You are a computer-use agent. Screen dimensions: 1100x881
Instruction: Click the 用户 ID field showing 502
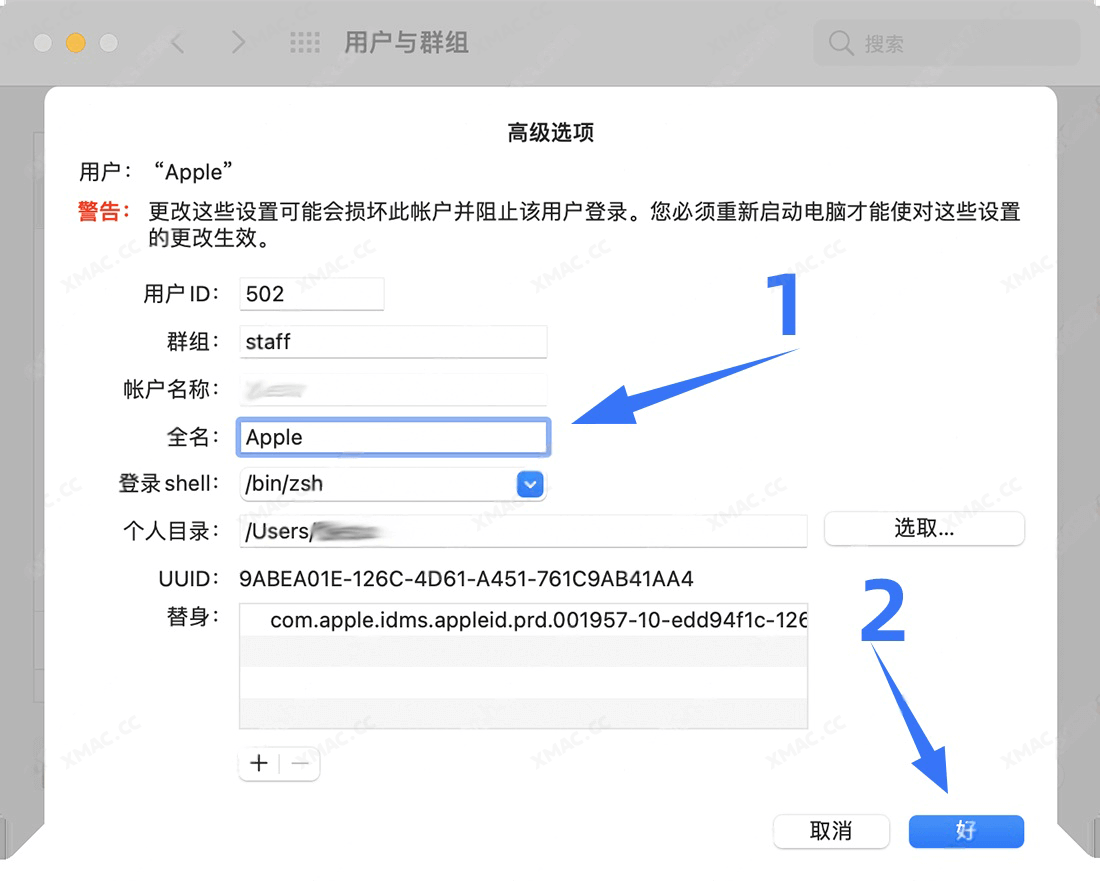312,294
